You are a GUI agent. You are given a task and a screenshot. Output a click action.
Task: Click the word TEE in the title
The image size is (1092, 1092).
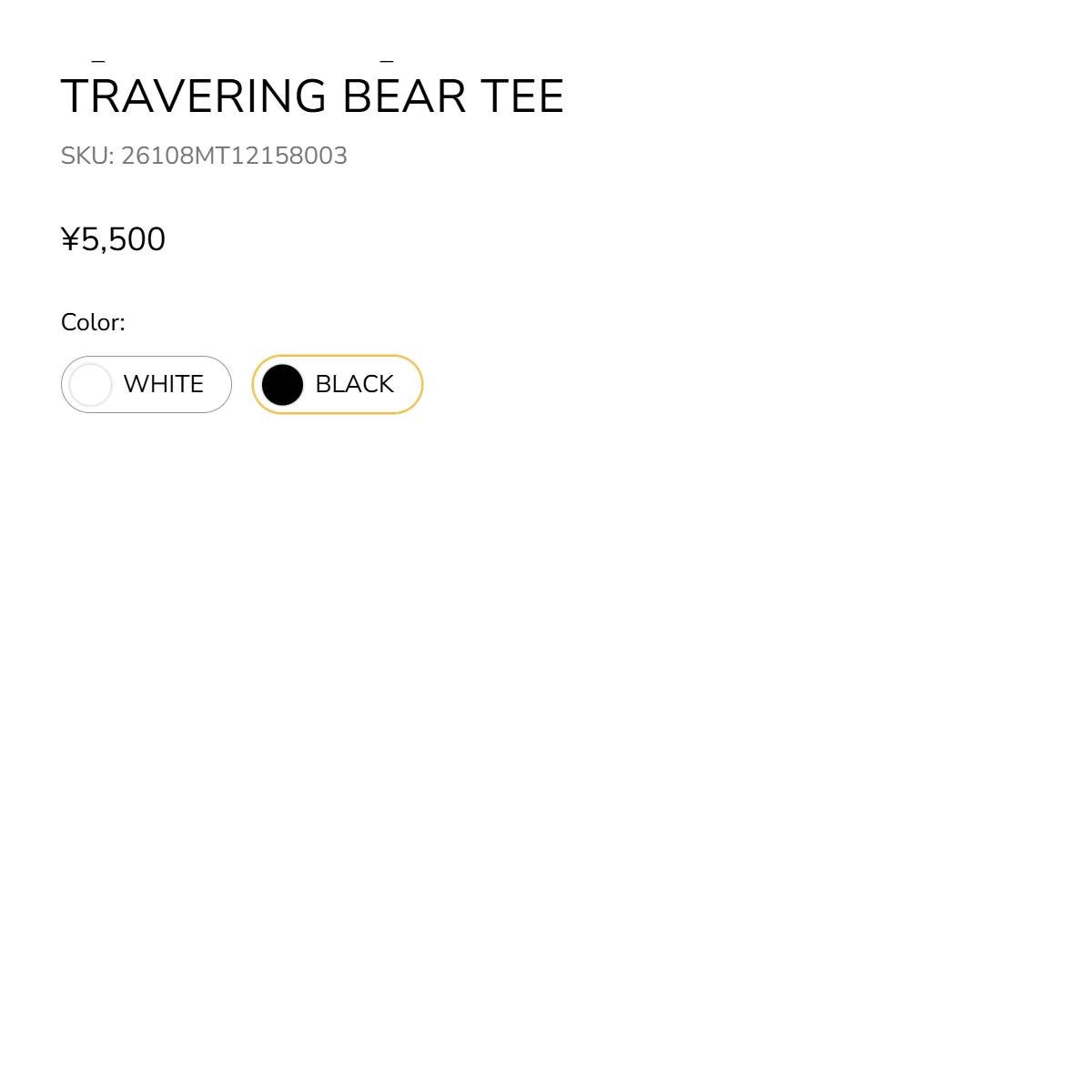[x=522, y=96]
